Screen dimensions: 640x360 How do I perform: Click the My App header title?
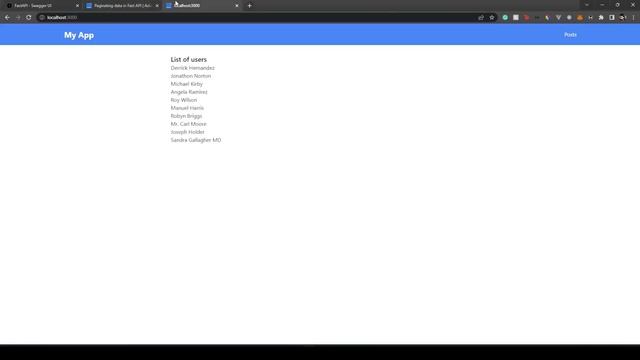coord(79,35)
